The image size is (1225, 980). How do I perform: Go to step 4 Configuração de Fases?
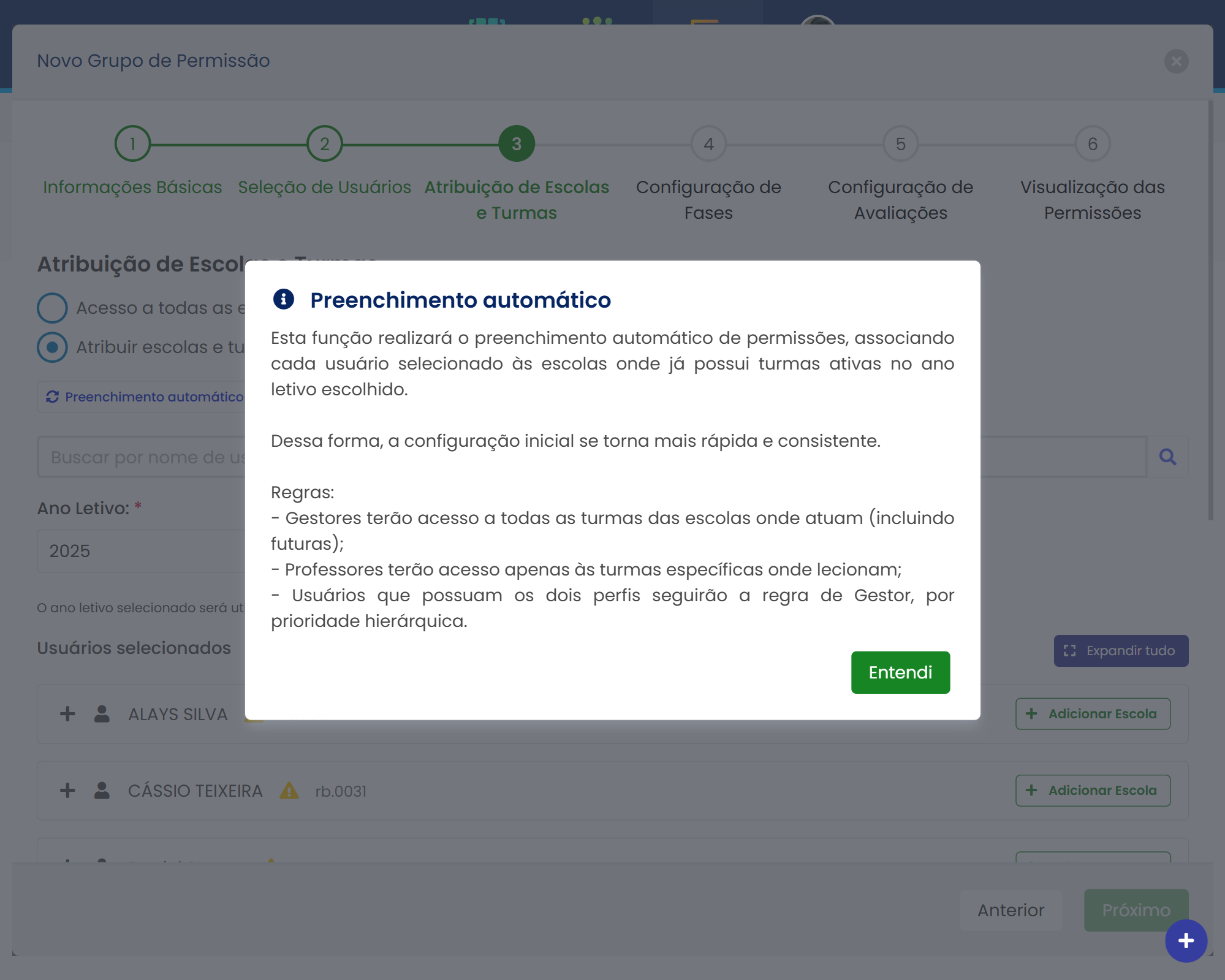(x=708, y=144)
